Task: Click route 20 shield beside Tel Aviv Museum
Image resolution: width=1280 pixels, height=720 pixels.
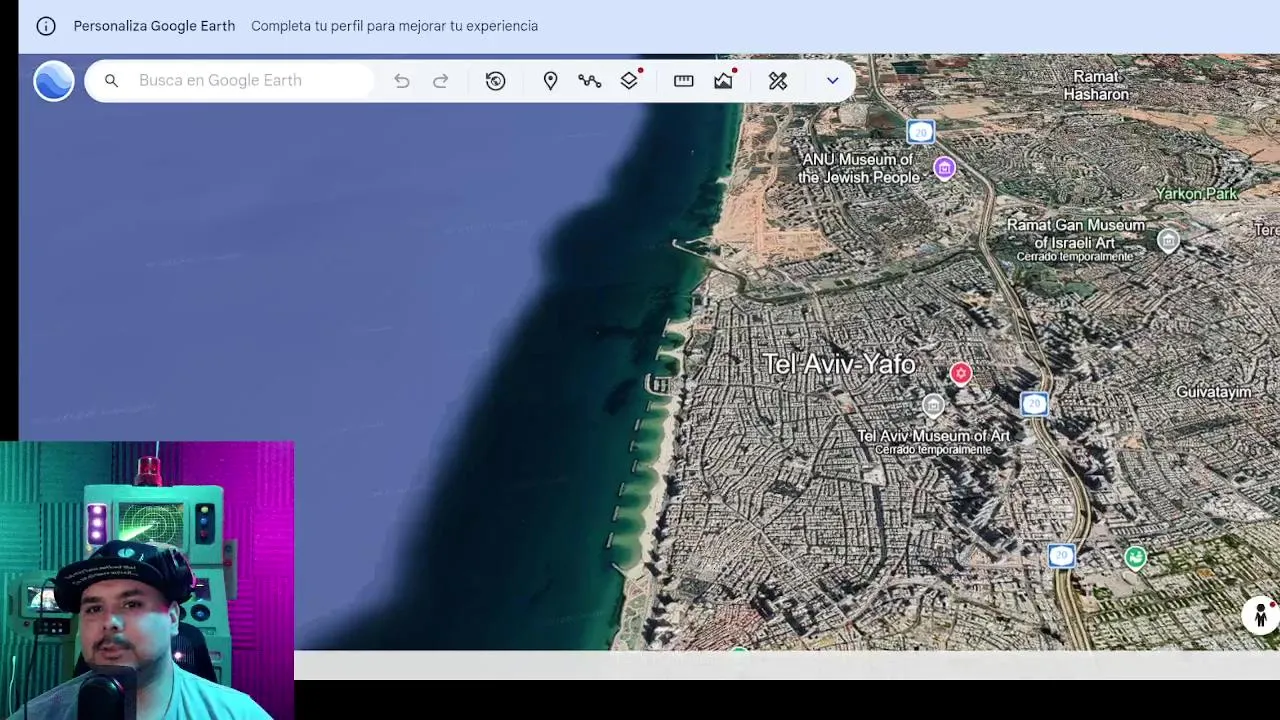Action: pos(1034,404)
